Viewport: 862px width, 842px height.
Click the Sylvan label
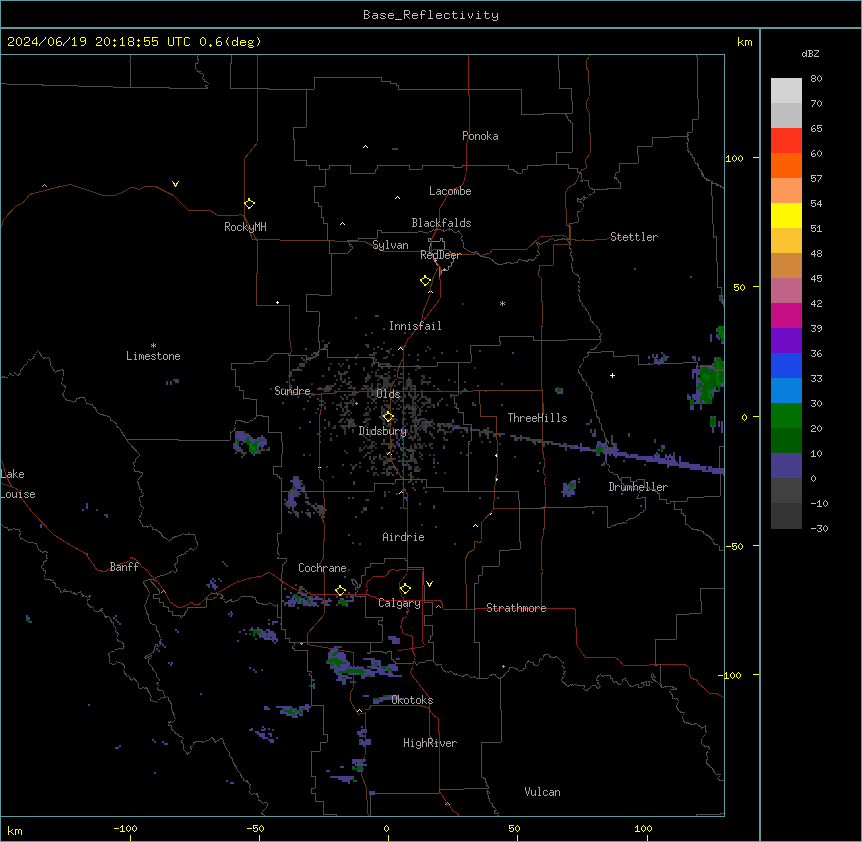390,245
